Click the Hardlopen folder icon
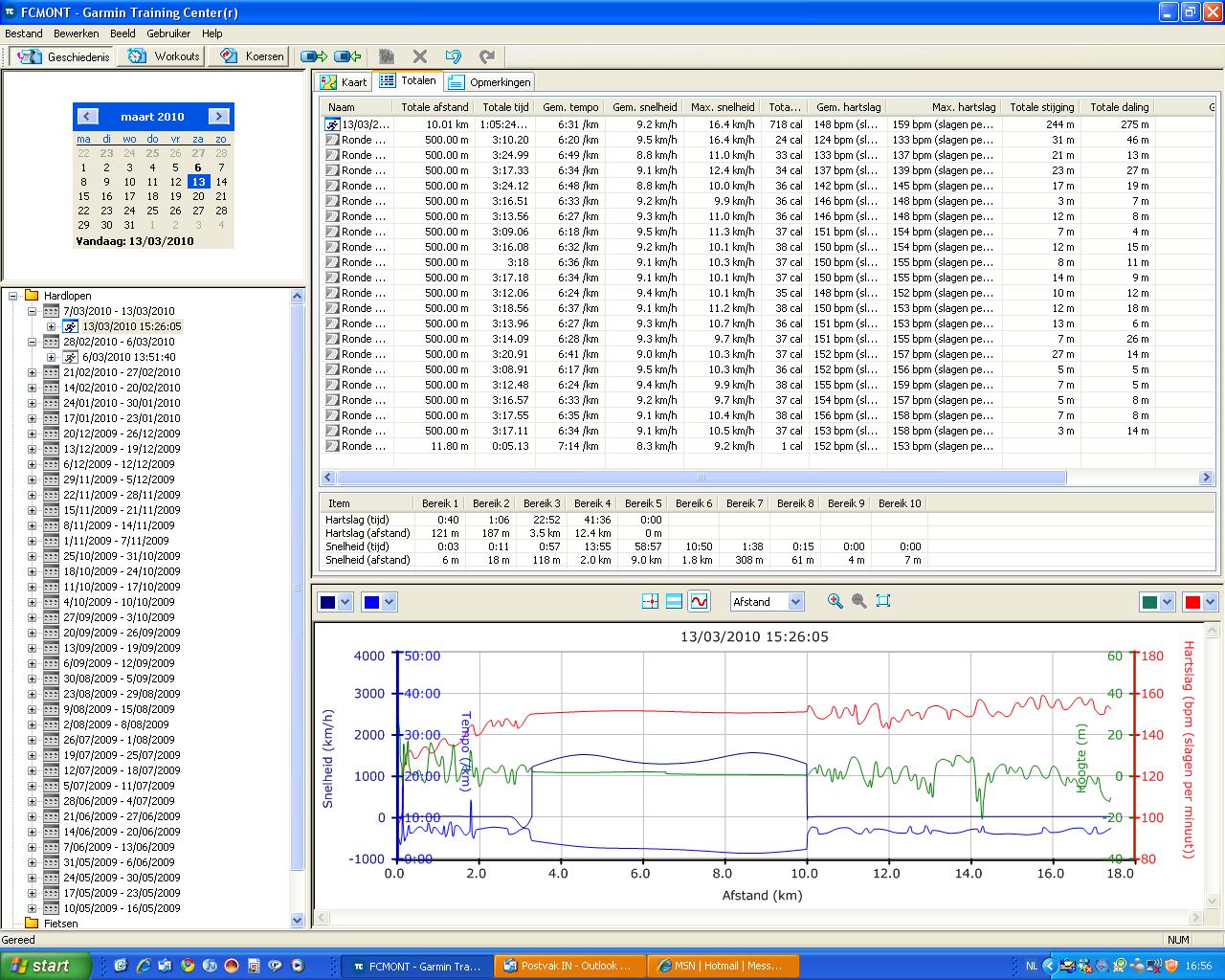 pyautogui.click(x=32, y=296)
